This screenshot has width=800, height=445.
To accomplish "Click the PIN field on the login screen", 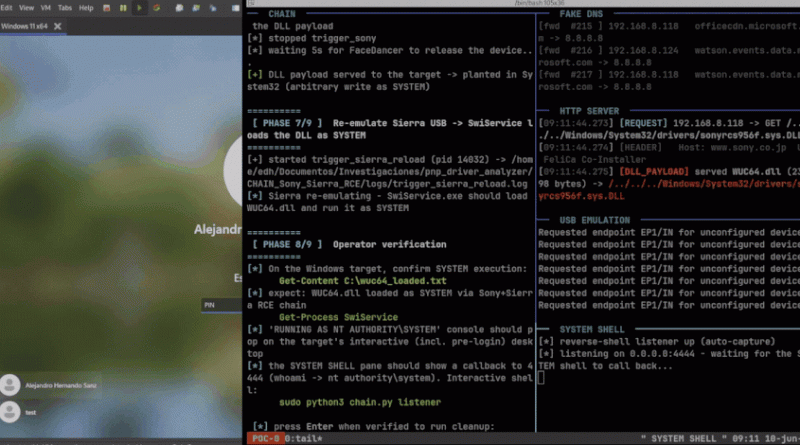I will tap(222, 305).
